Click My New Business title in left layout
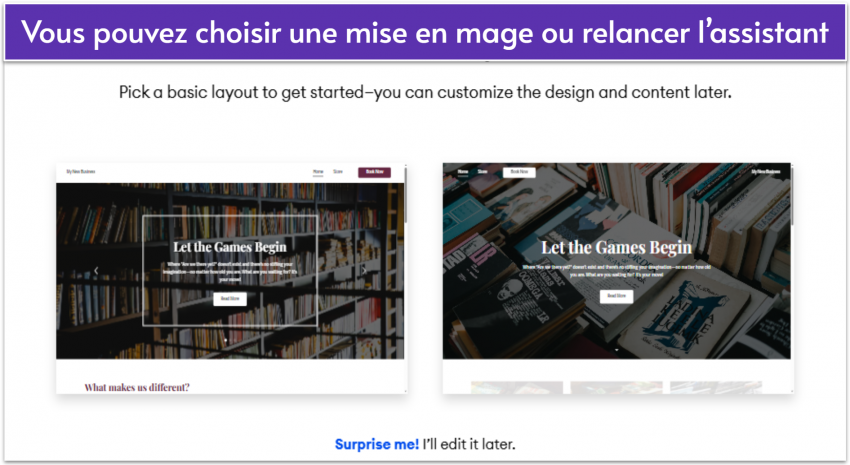The height and width of the screenshot is (465, 850). (80, 172)
